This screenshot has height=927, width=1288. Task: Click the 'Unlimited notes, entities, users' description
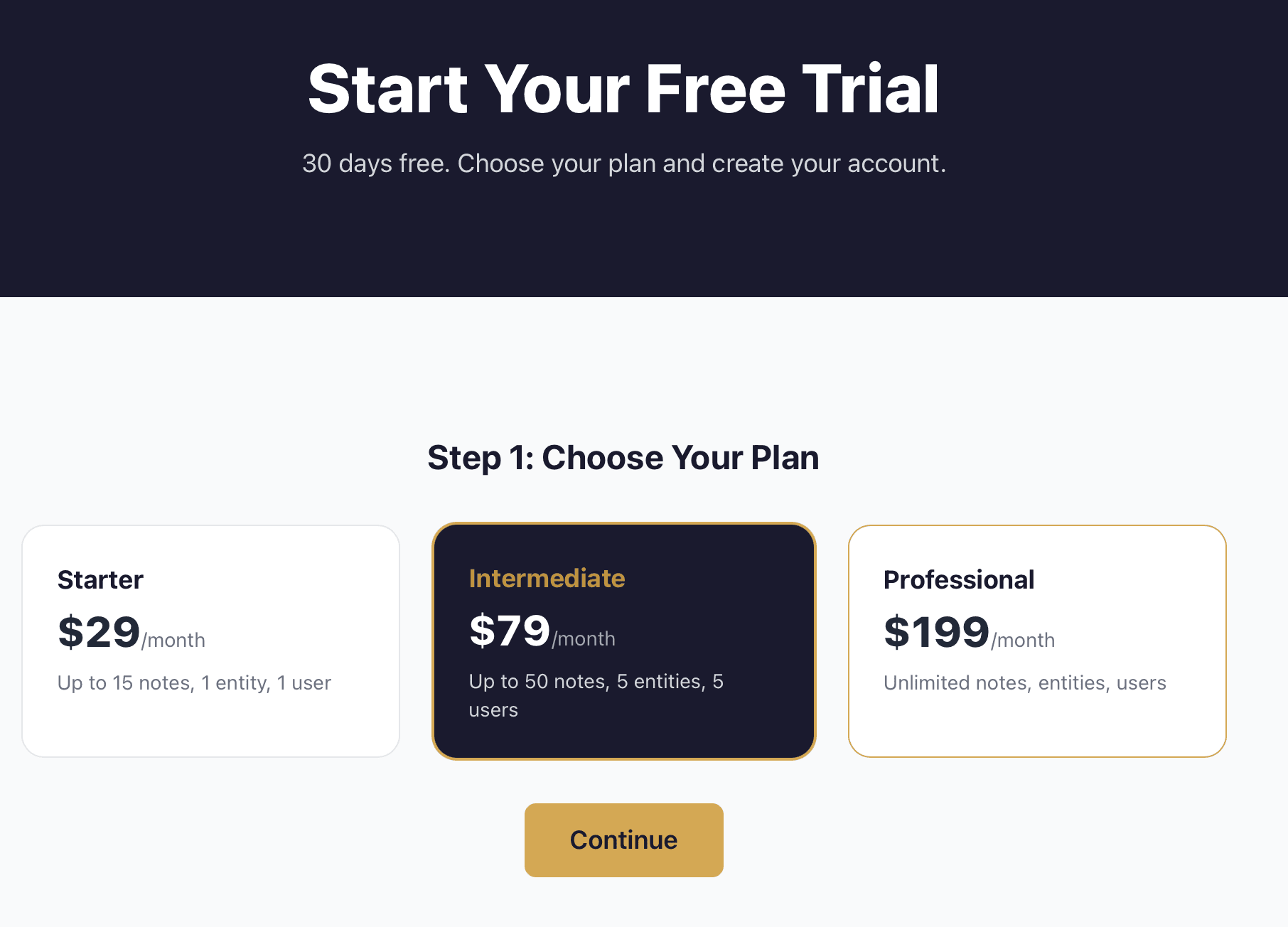click(1024, 683)
